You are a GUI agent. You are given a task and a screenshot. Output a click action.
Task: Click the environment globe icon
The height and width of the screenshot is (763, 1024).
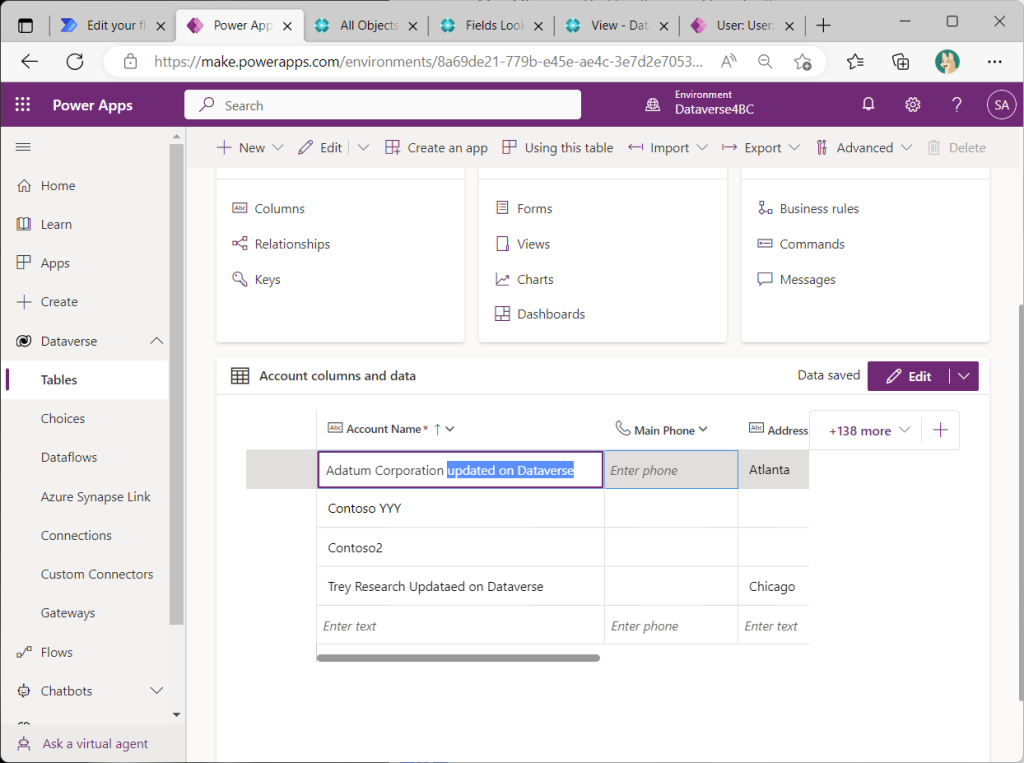click(x=652, y=105)
